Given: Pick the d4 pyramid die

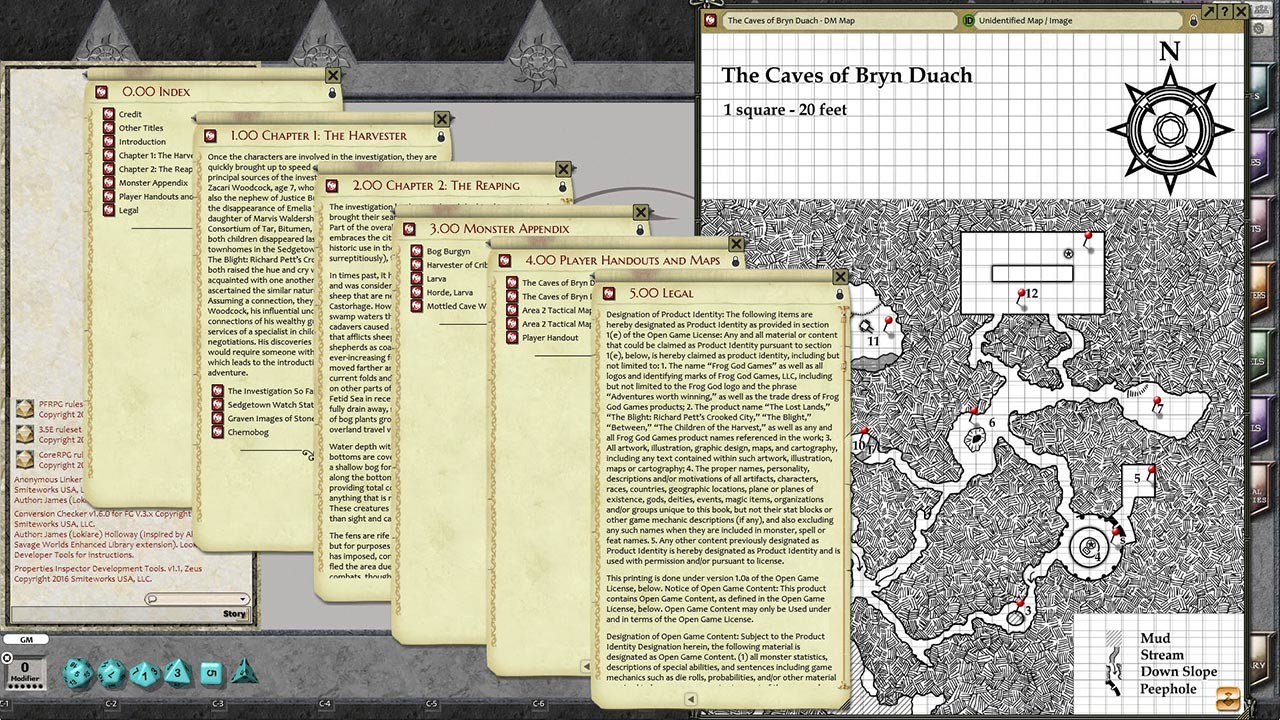Looking at the screenshot, I should [244, 671].
